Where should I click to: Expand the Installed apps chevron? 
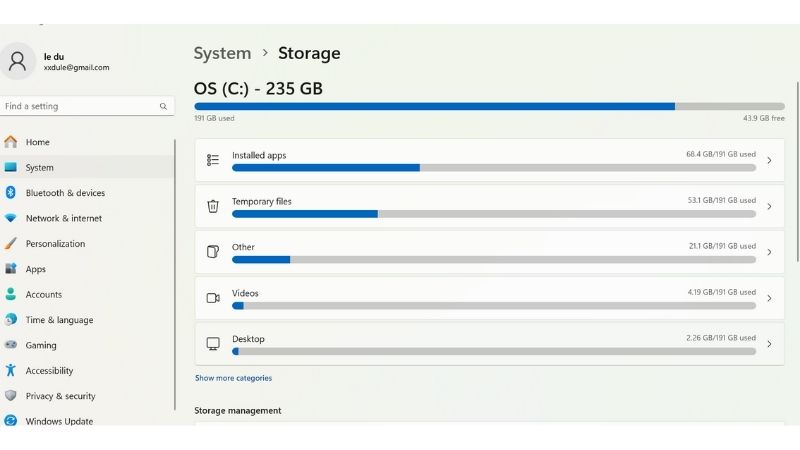pyautogui.click(x=769, y=160)
